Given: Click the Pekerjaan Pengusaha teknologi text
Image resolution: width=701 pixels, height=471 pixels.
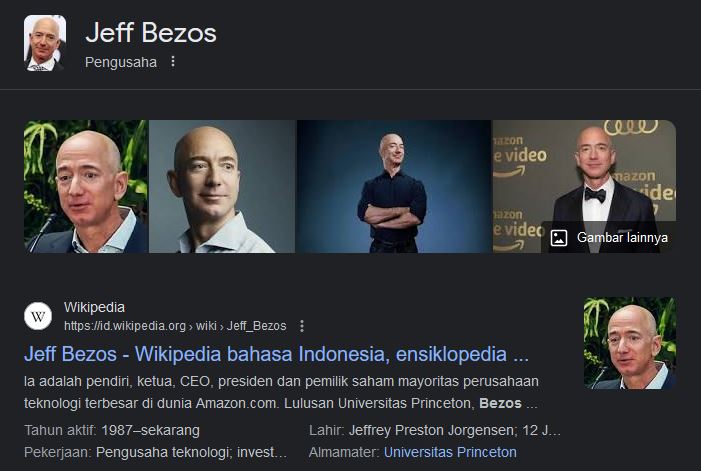Looking at the screenshot, I should (156, 452).
